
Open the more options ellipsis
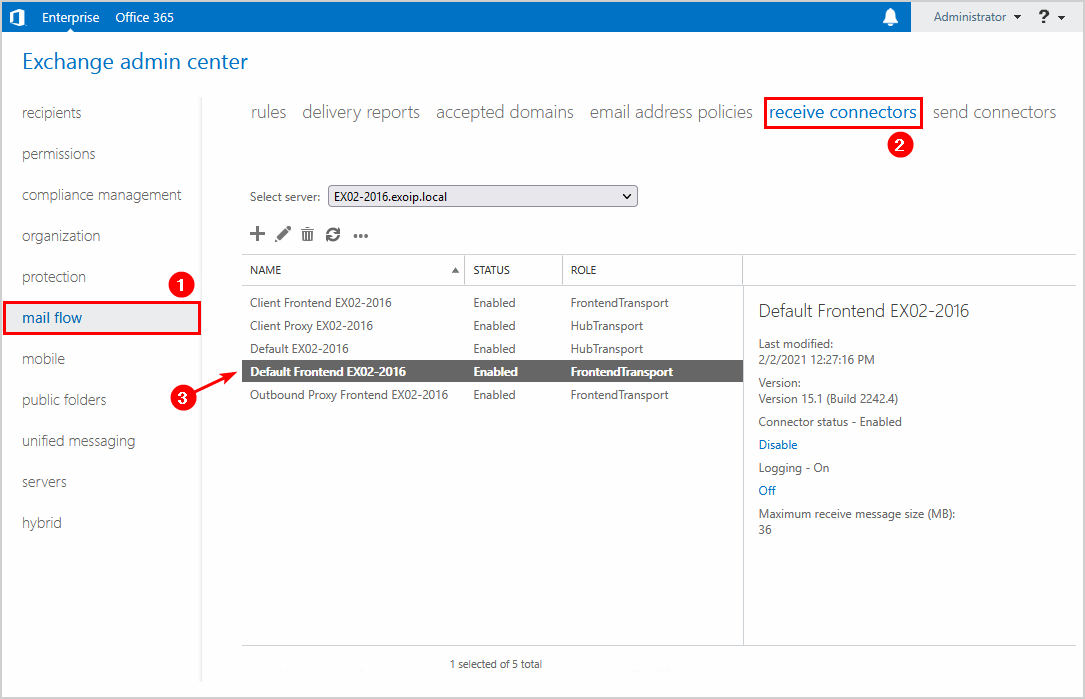coord(361,236)
